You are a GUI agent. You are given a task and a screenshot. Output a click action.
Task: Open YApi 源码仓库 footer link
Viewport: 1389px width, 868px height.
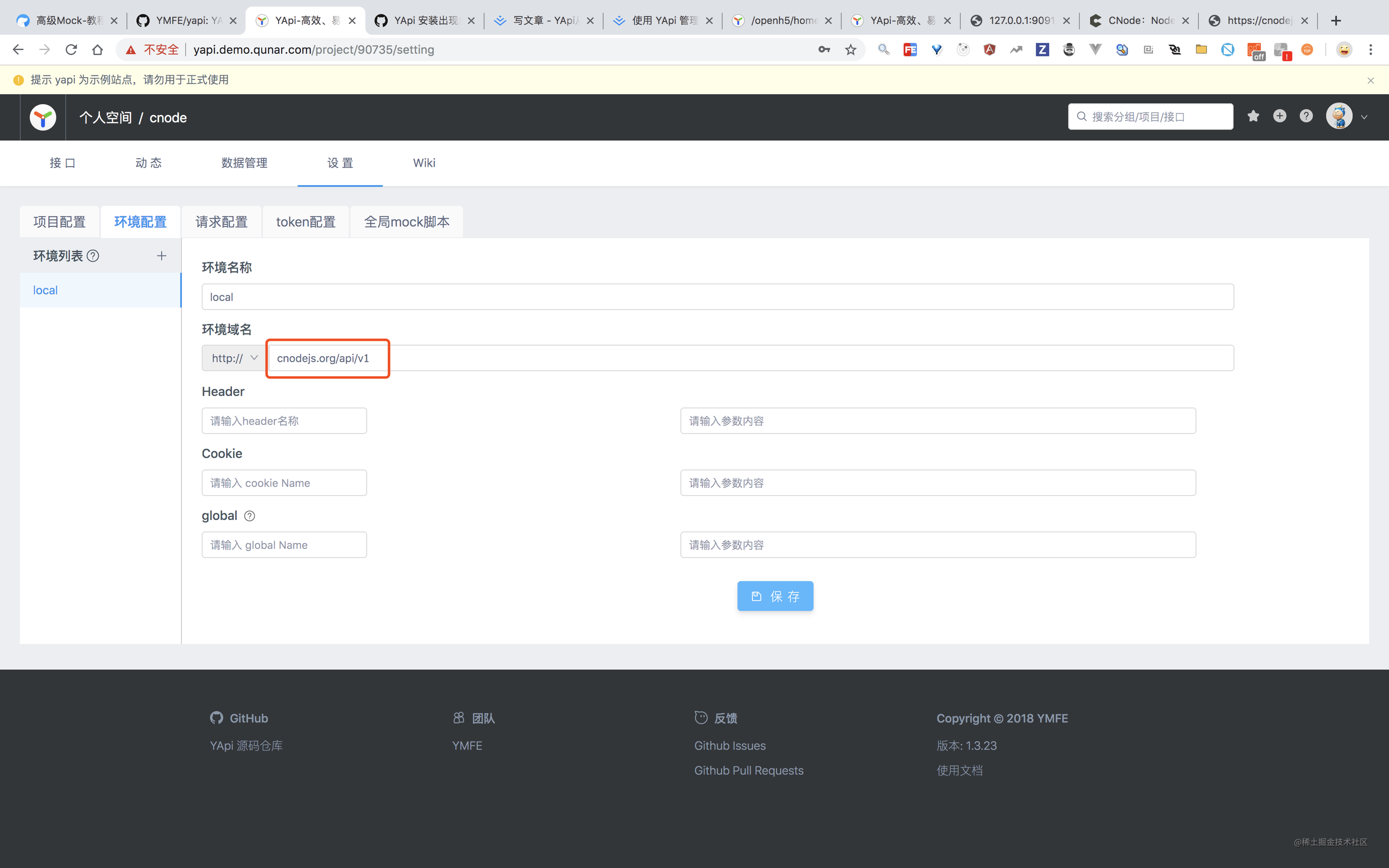246,746
